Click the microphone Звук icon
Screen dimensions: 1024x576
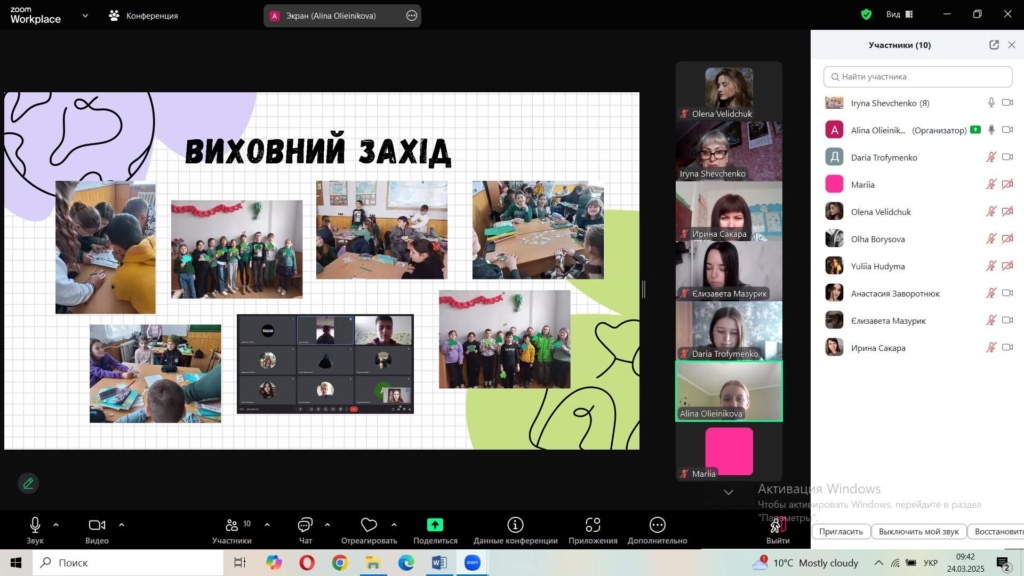pyautogui.click(x=35, y=524)
